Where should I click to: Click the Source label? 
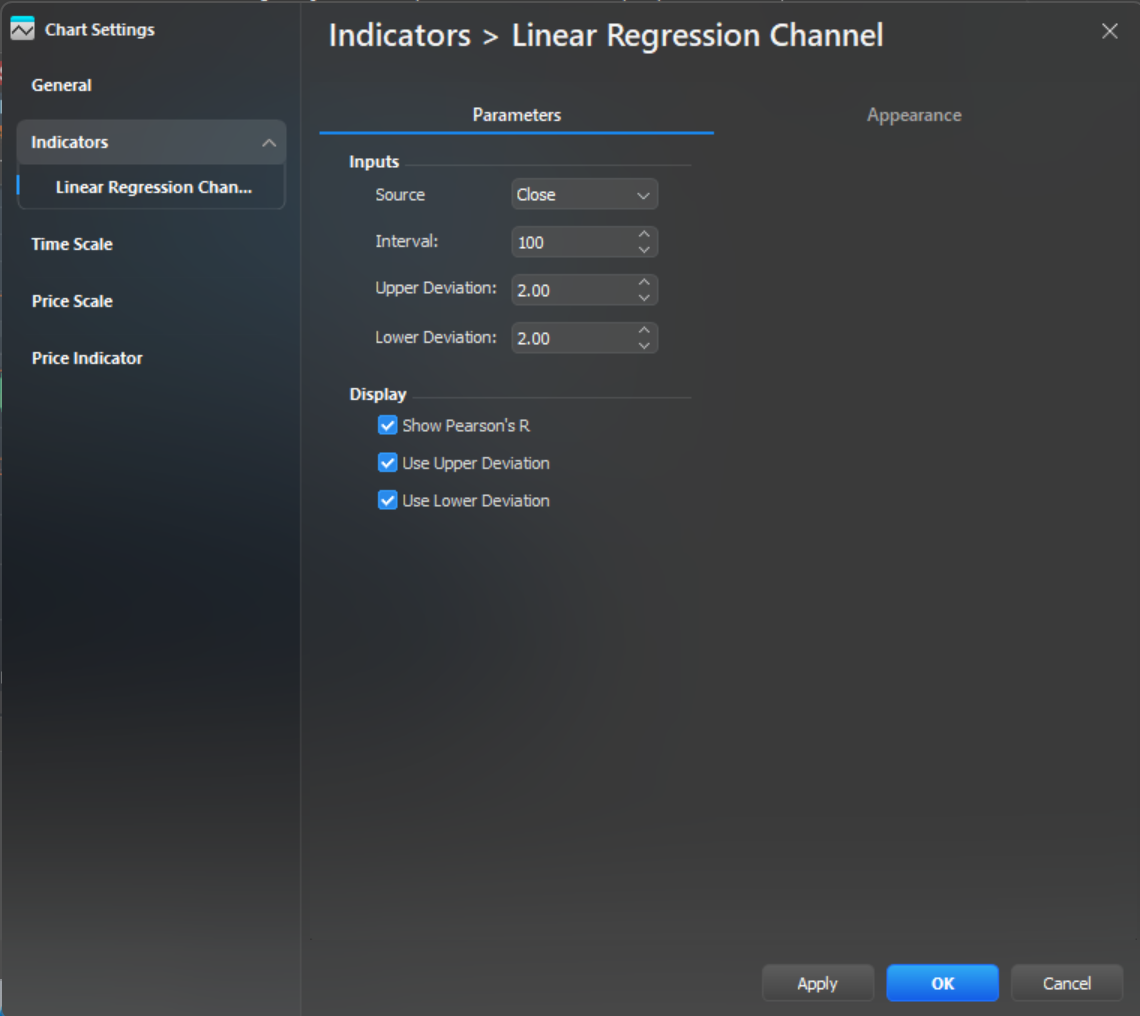pos(400,195)
